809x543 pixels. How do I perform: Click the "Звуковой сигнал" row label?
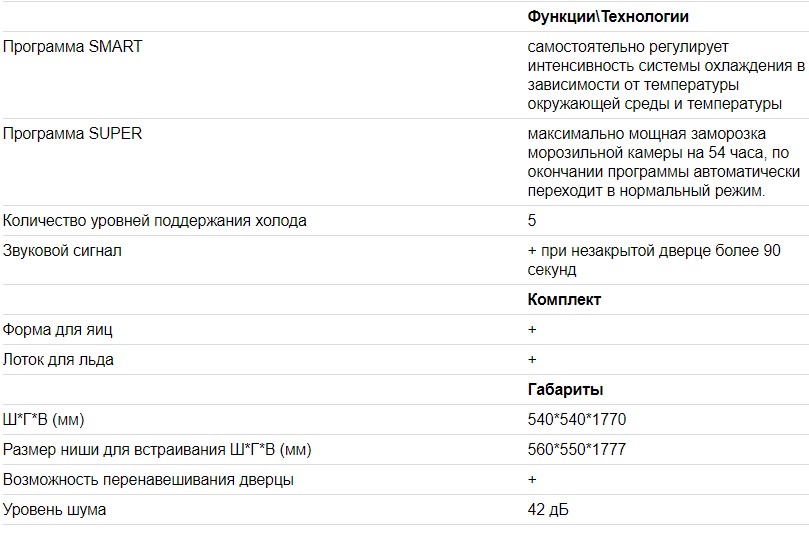click(x=62, y=250)
